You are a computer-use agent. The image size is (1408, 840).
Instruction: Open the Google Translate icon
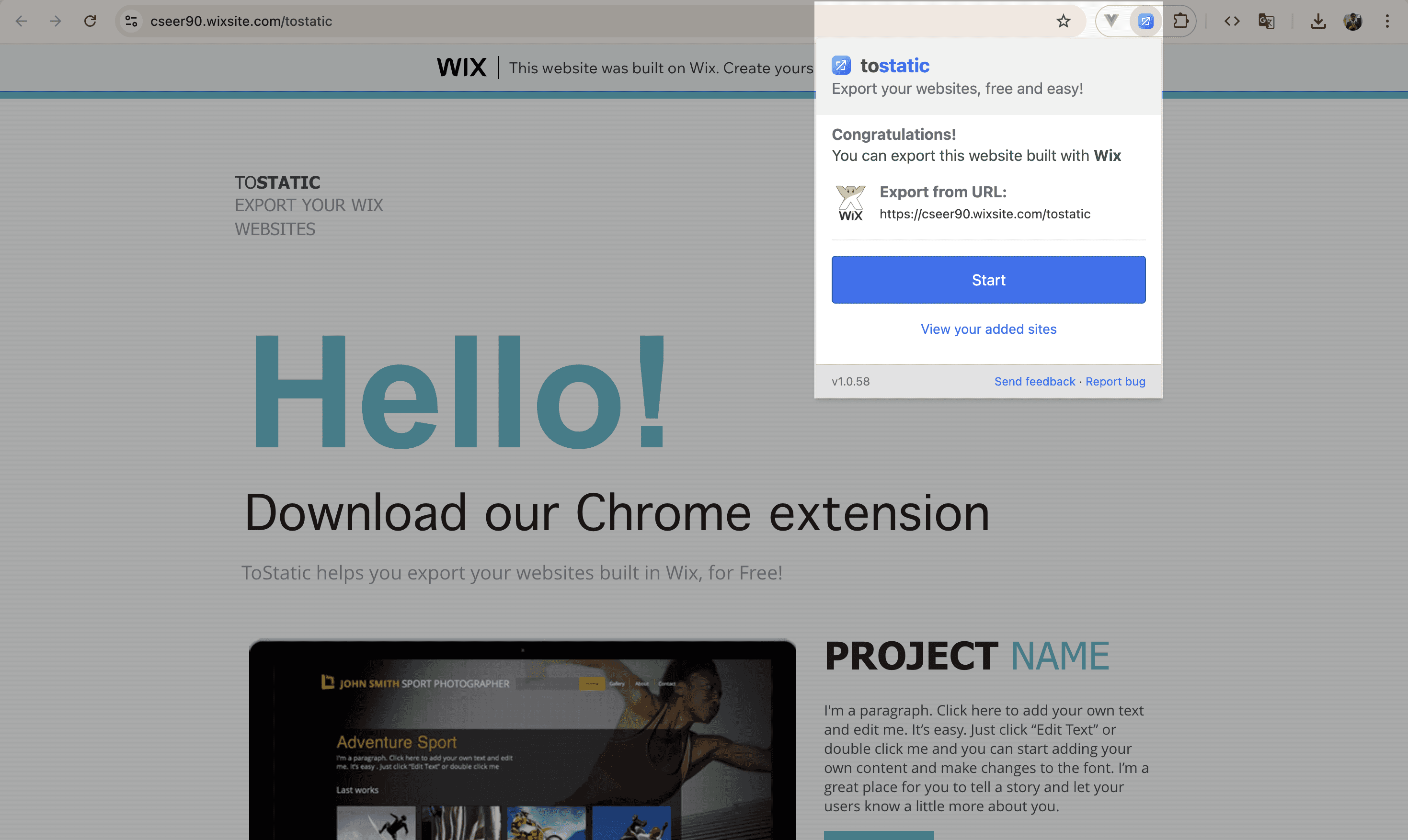click(1266, 21)
